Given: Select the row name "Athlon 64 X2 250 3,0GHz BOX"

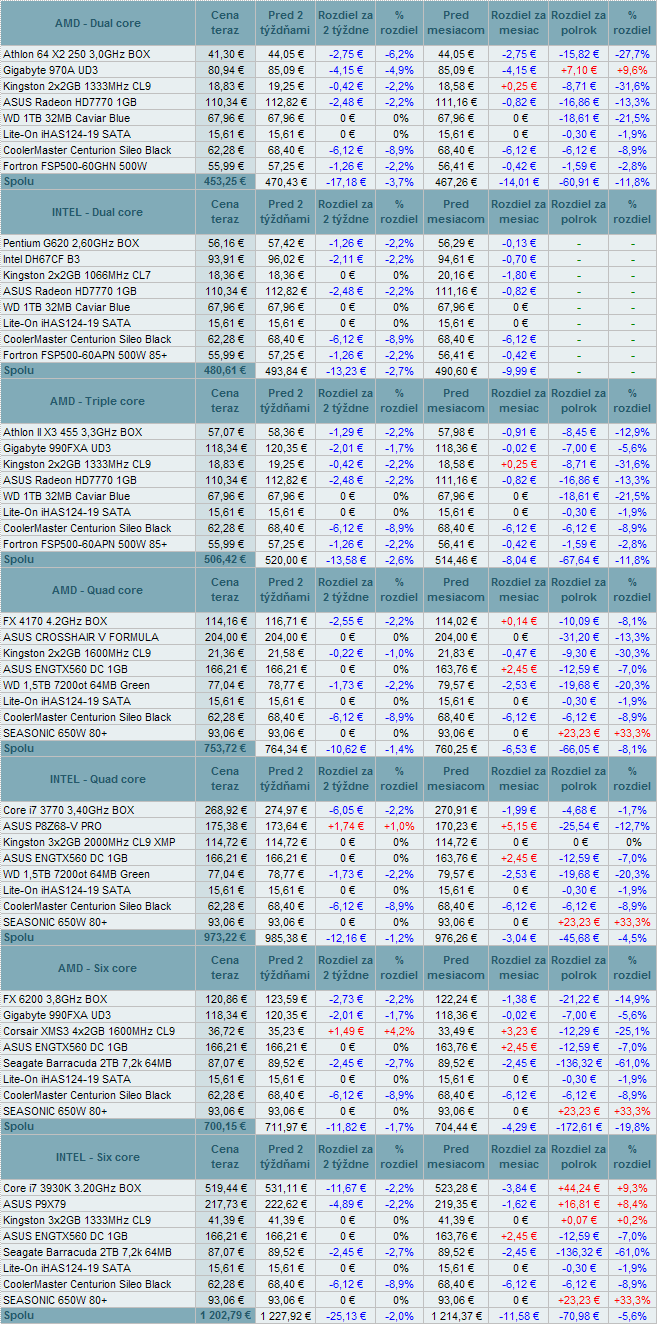Looking at the screenshot, I should click(77, 54).
